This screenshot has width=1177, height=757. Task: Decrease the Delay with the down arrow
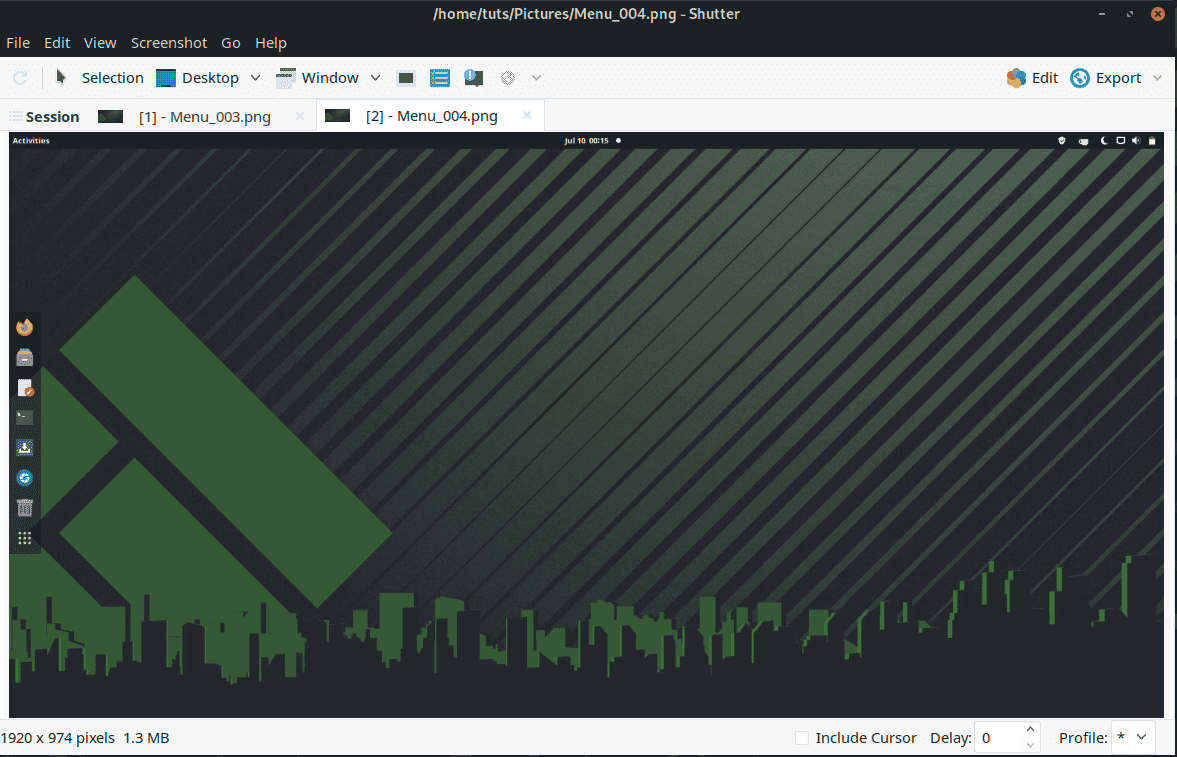click(x=1031, y=746)
